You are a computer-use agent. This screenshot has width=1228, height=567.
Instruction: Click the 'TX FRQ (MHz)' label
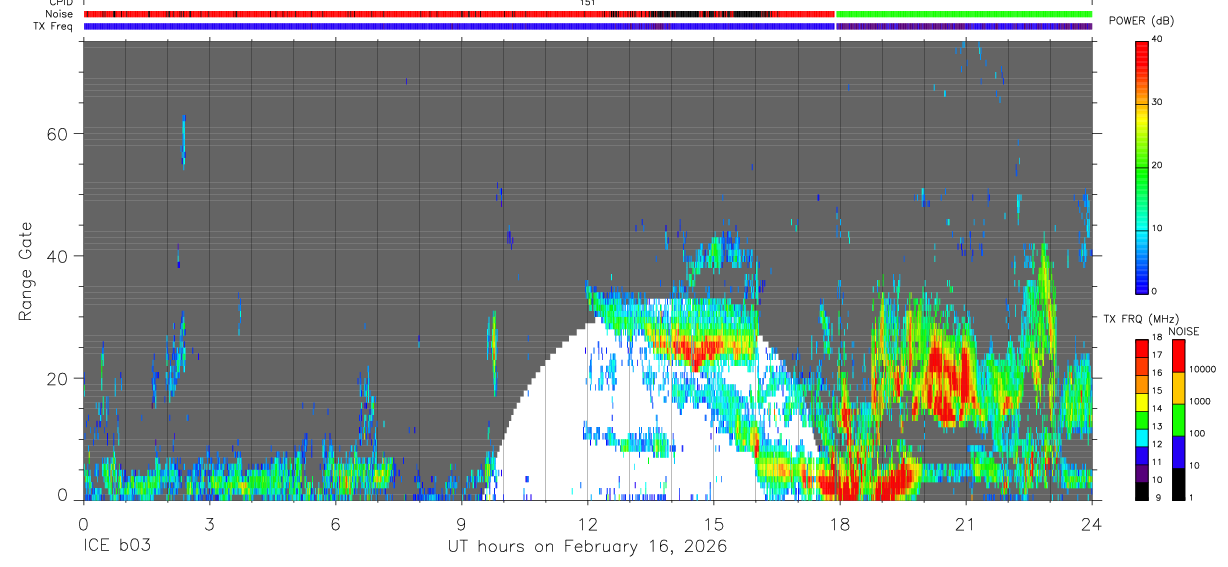(1140, 319)
